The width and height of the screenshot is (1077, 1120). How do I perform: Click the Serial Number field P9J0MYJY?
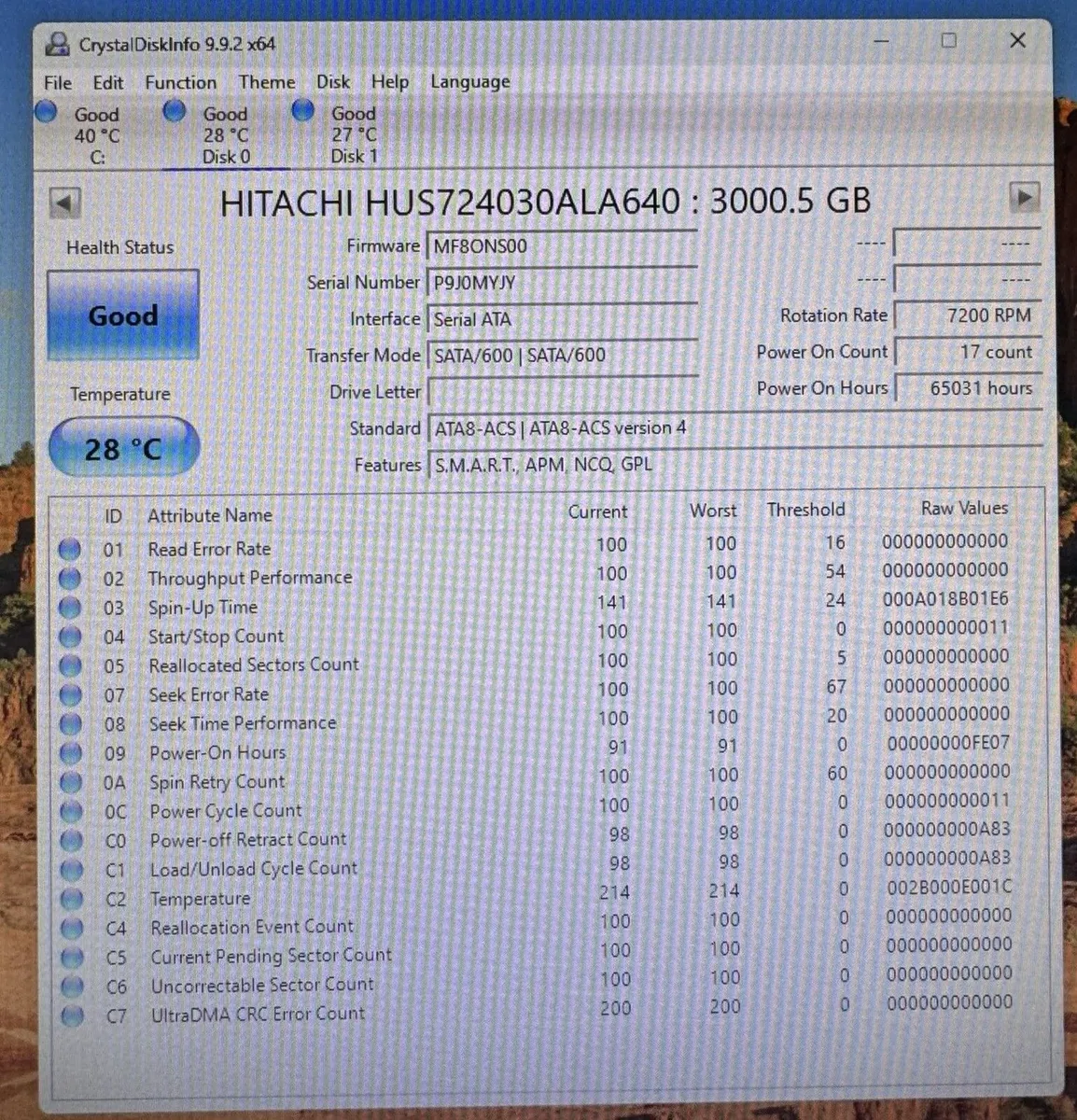pyautogui.click(x=562, y=283)
